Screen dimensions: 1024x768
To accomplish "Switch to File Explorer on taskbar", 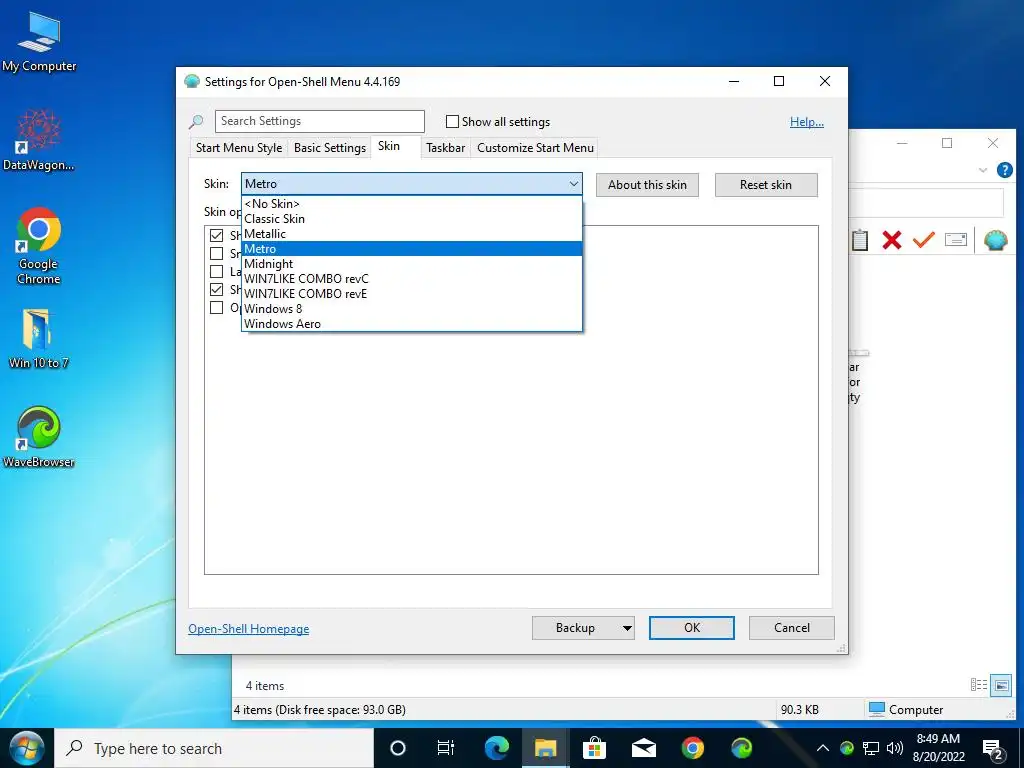I will [x=545, y=748].
